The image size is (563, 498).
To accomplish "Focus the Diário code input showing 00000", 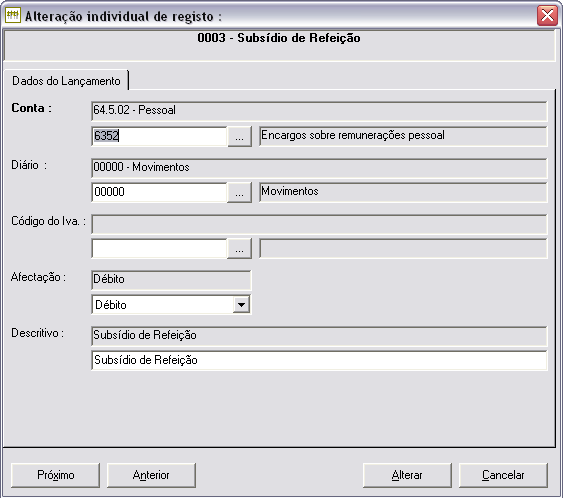I will tap(159, 193).
